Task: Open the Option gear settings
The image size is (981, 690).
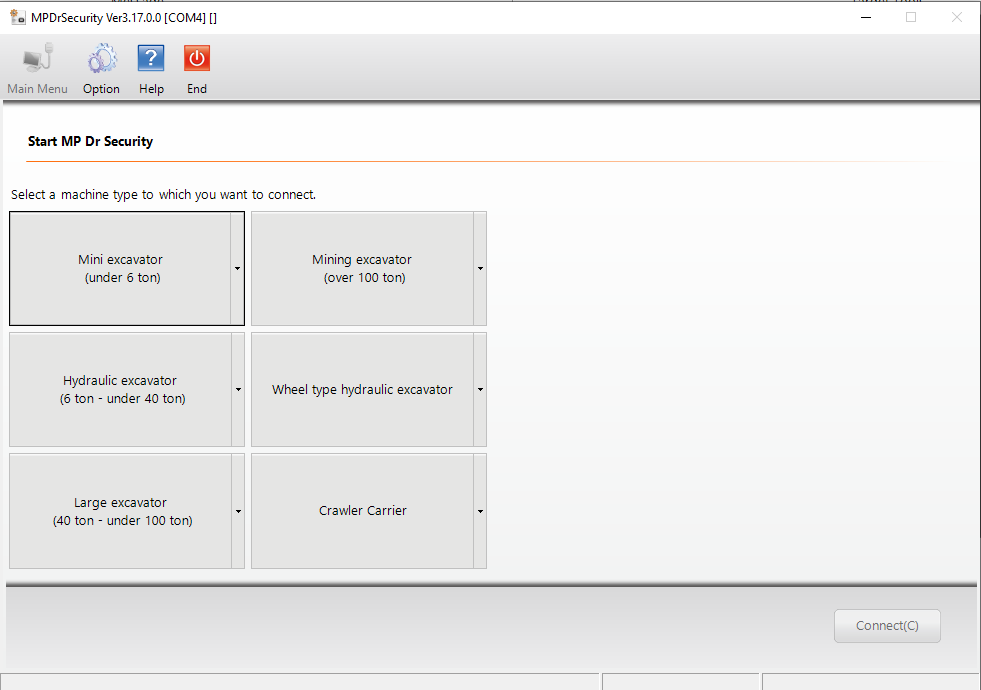Action: click(101, 60)
